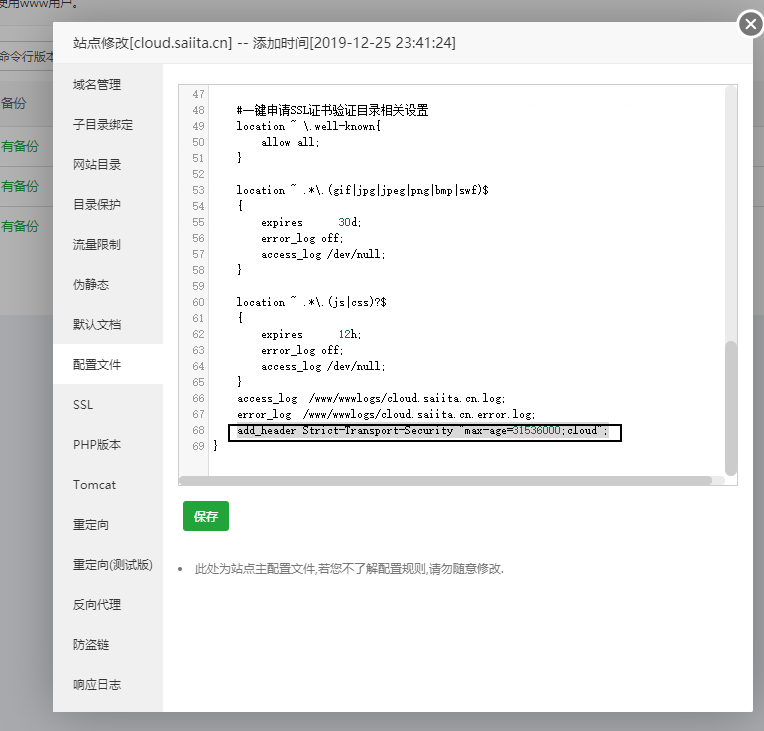
Task: Switch to the PHP版本 tab
Action: pos(96,445)
